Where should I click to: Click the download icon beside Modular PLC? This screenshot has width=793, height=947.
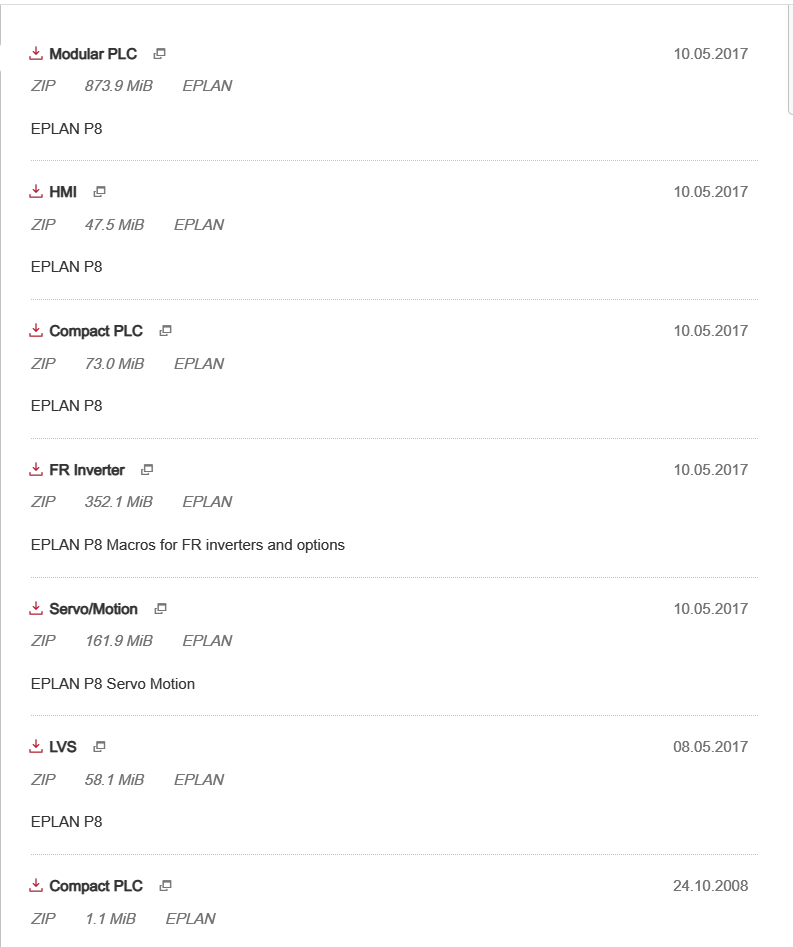(37, 53)
